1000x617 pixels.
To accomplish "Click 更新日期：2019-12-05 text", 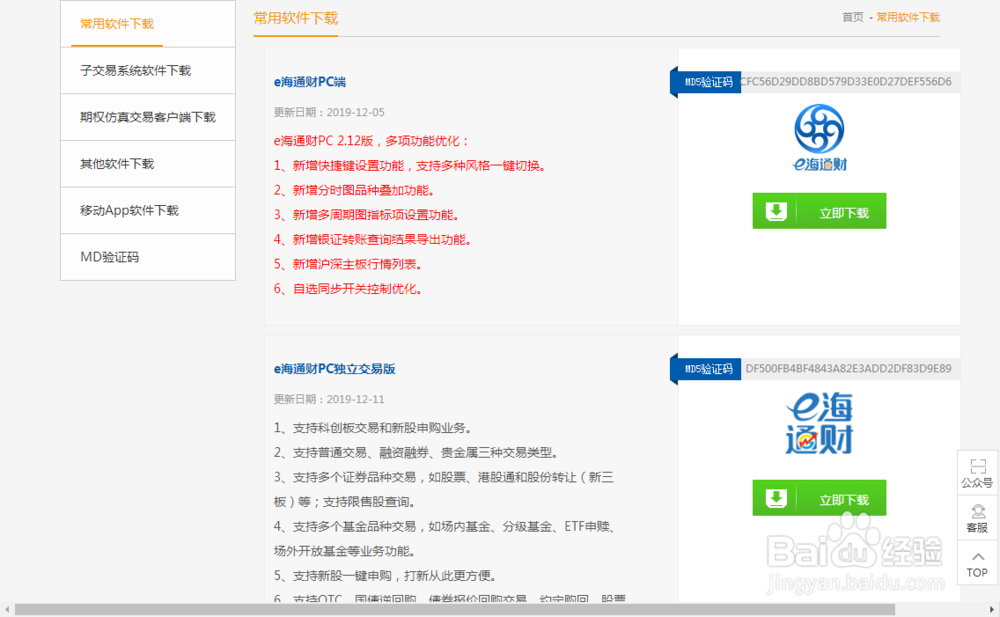I will coord(329,112).
